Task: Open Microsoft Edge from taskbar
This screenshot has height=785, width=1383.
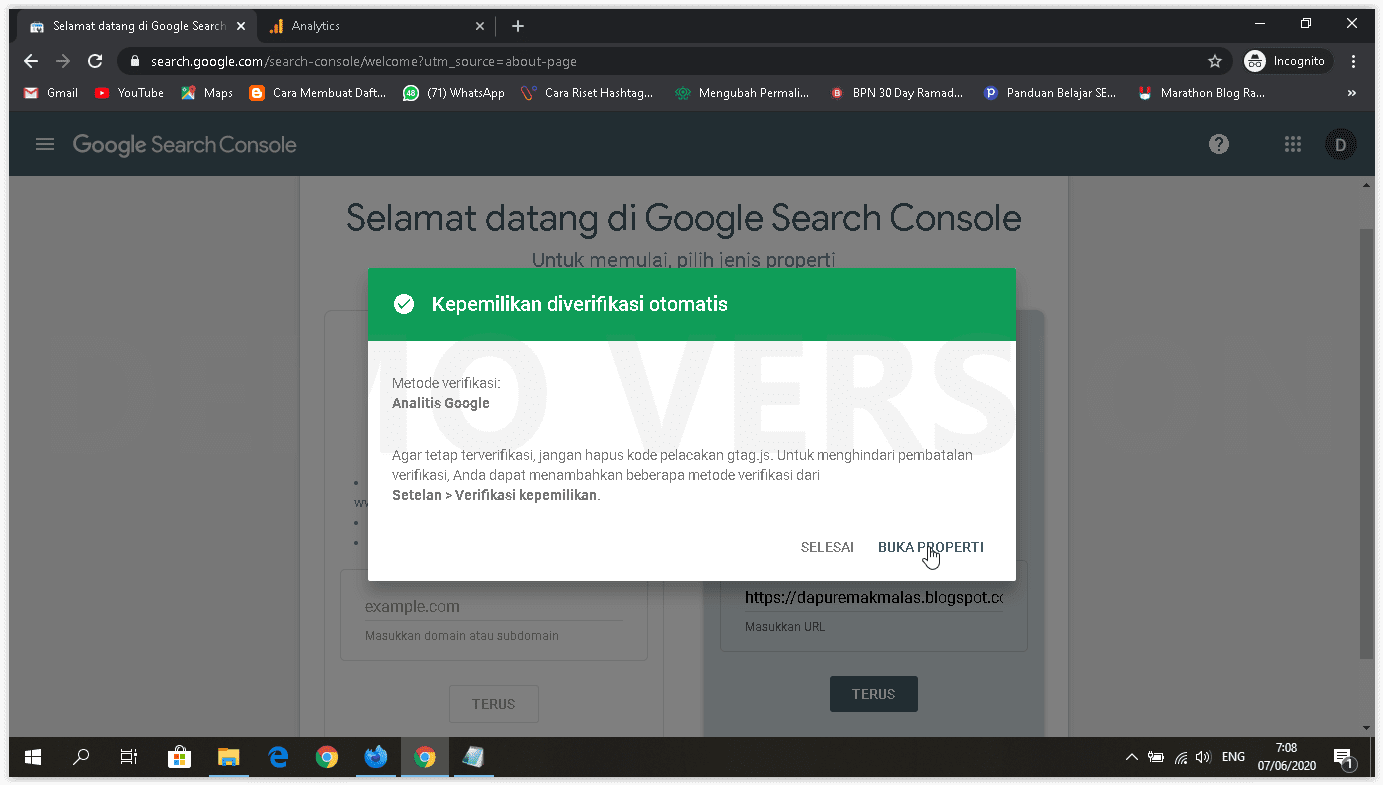Action: pos(278,757)
